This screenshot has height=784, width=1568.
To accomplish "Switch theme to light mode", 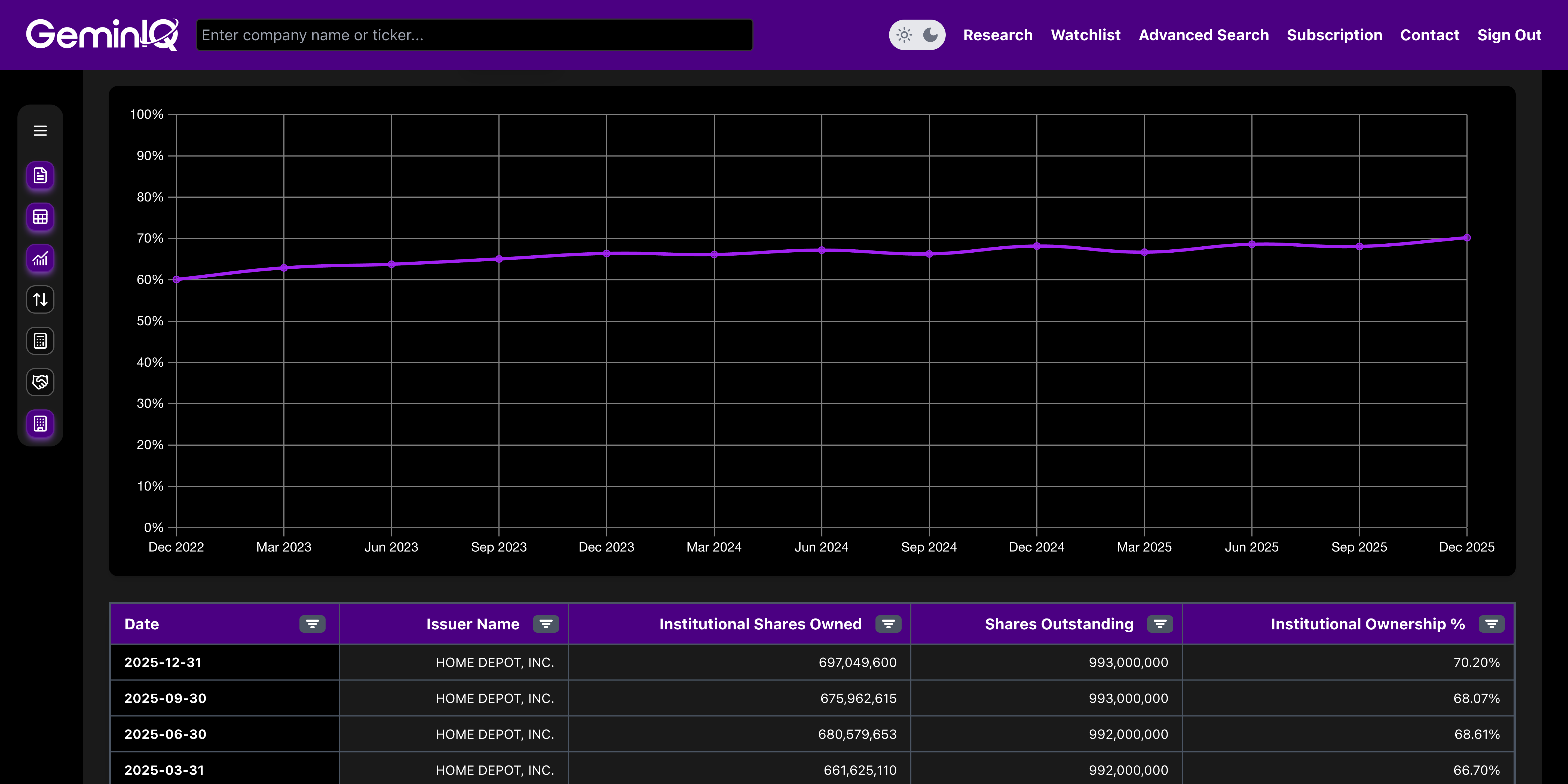I will click(x=905, y=35).
